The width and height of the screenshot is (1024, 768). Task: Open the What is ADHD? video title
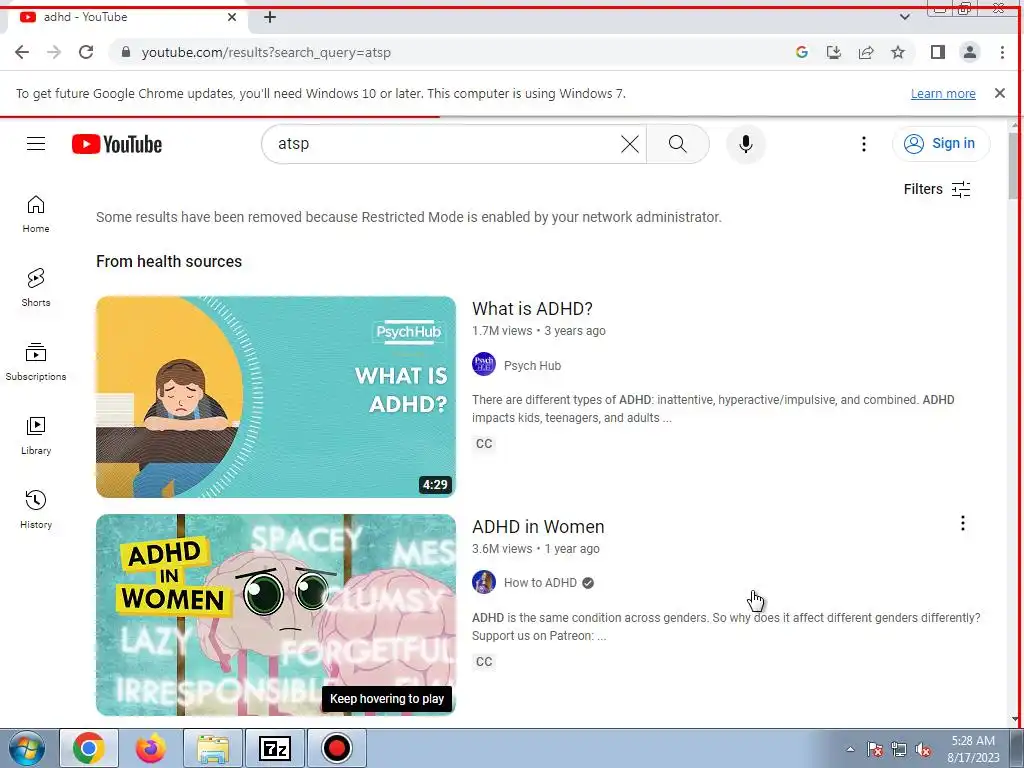[x=532, y=309]
